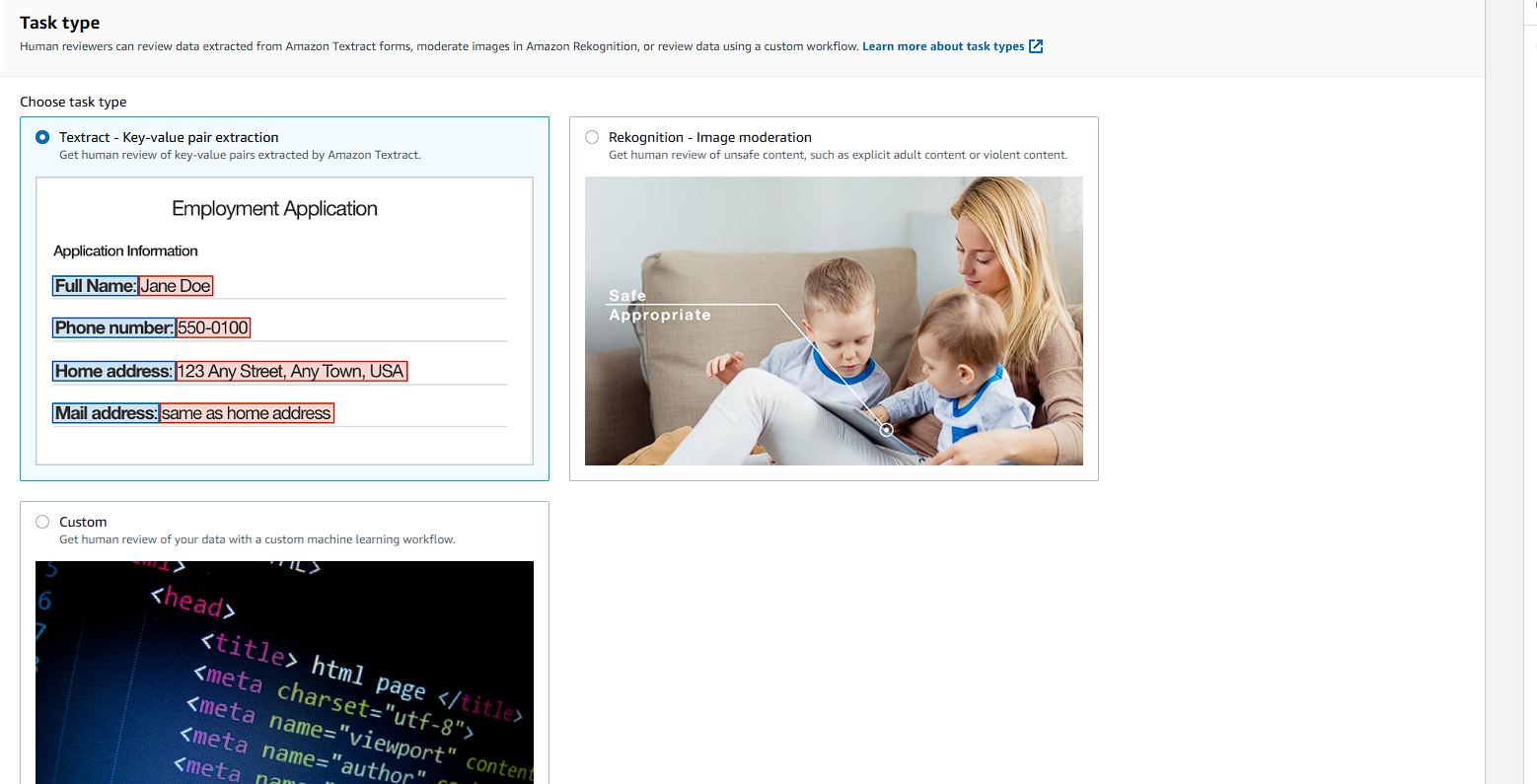This screenshot has width=1537, height=784.
Task: Click the custom machine learning workflow description
Action: pos(256,539)
